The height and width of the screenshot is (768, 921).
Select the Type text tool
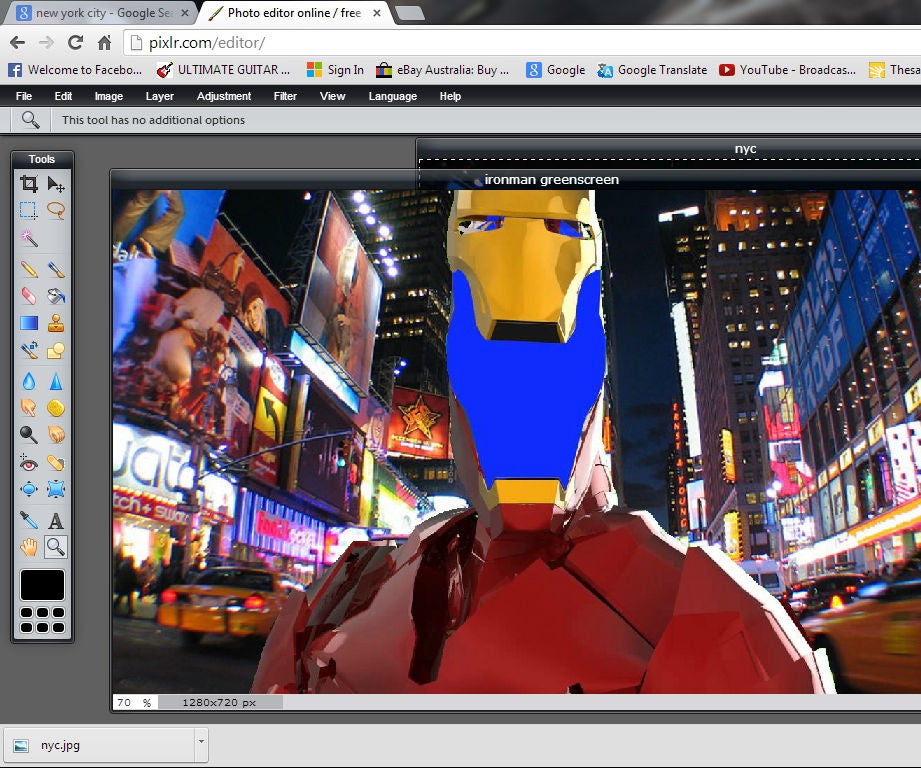pyautogui.click(x=56, y=520)
